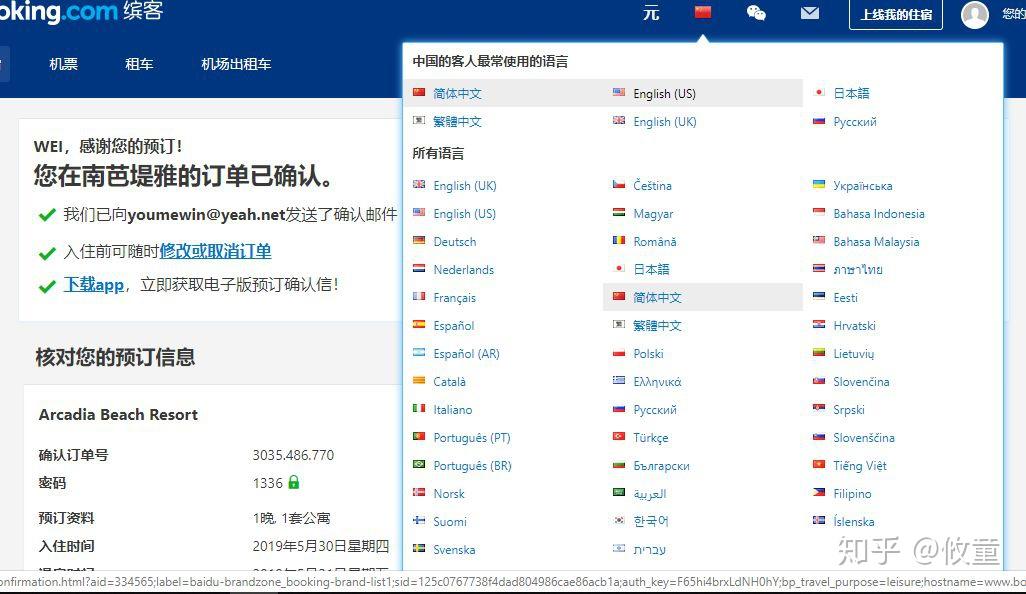1026x594 pixels.
Task: Click the China flag language selector
Action: (703, 12)
